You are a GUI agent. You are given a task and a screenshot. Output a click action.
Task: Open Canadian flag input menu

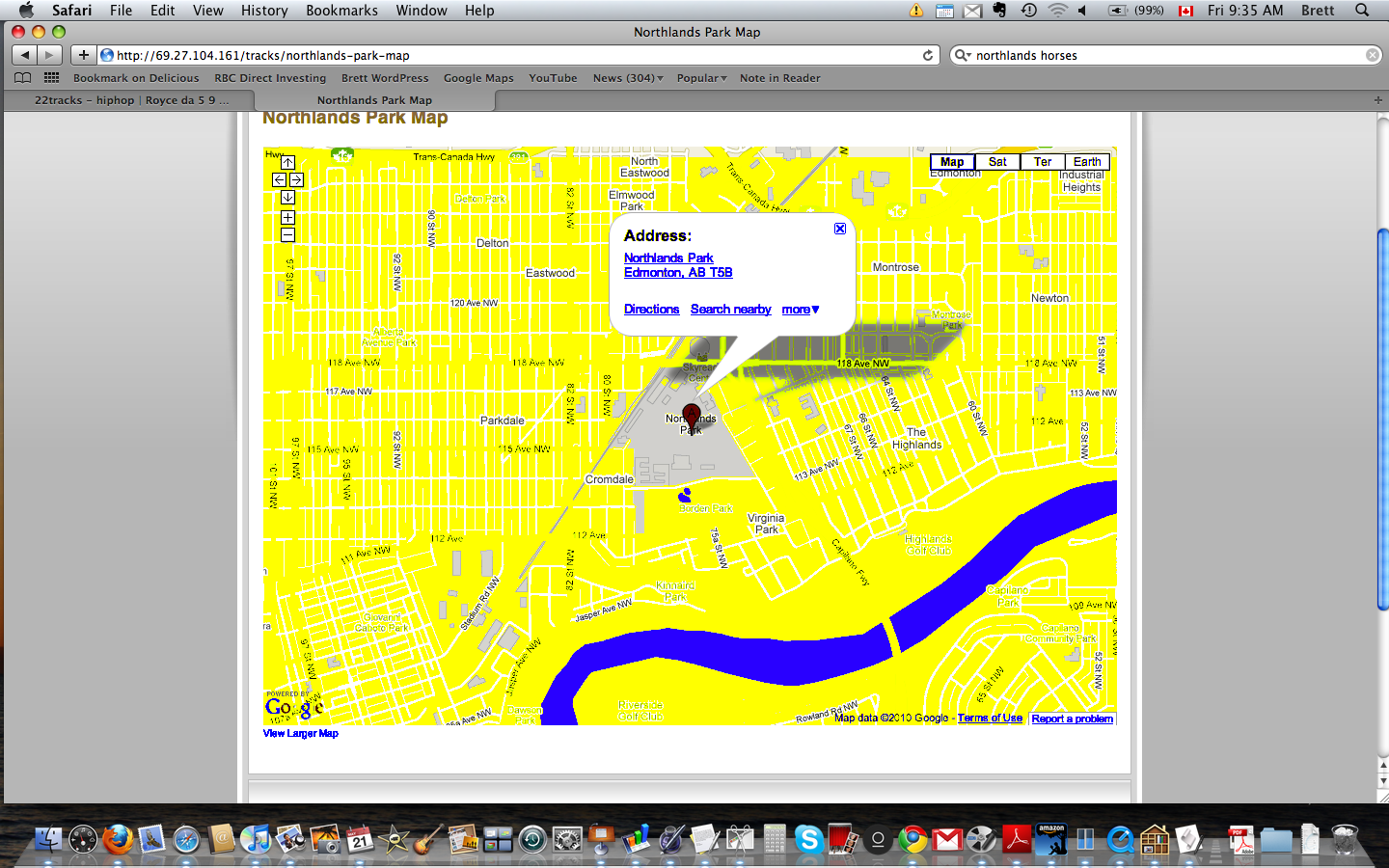coord(1186,11)
